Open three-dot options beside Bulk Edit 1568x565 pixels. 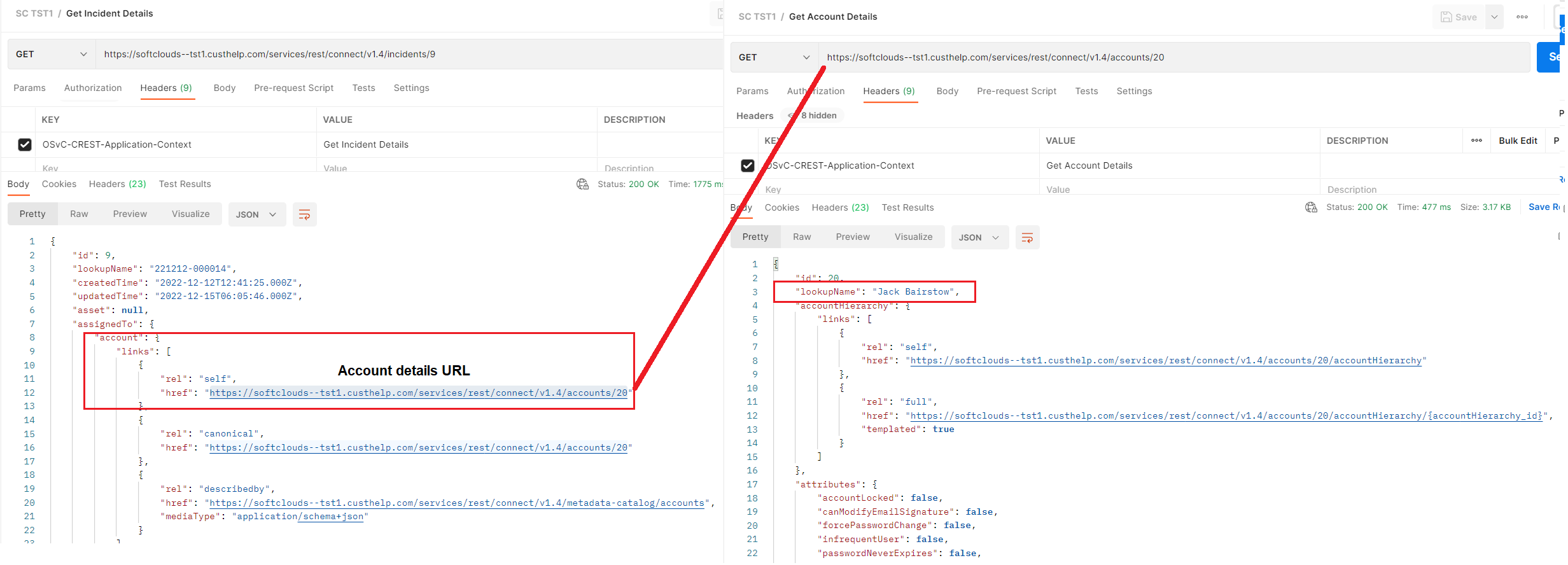[x=1476, y=141]
